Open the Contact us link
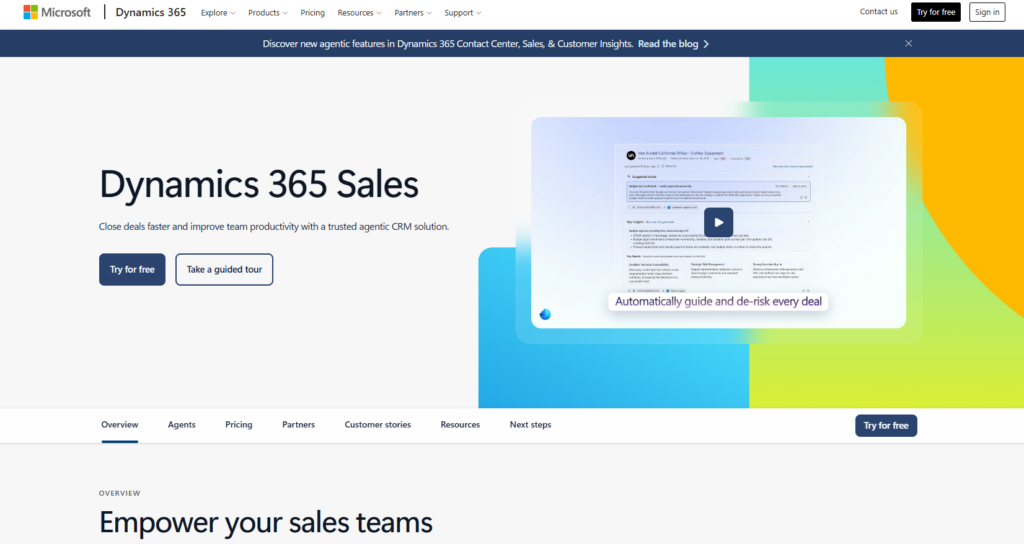This screenshot has width=1024, height=544. pos(878,12)
